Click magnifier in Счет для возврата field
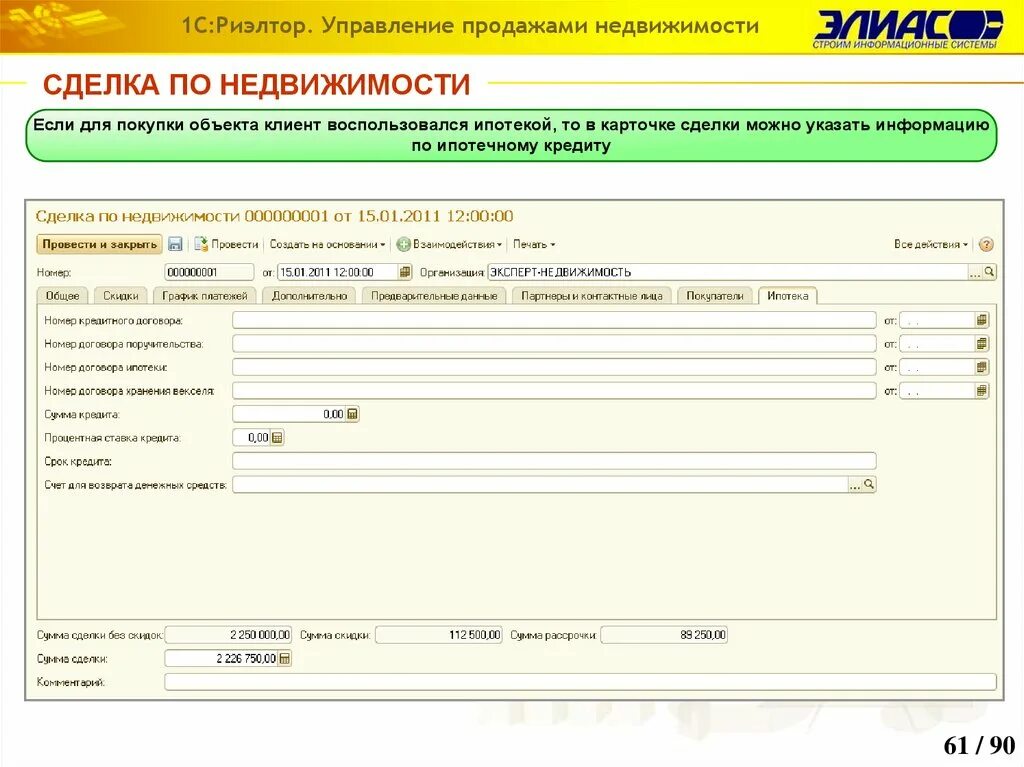The image size is (1024, 767). (869, 485)
